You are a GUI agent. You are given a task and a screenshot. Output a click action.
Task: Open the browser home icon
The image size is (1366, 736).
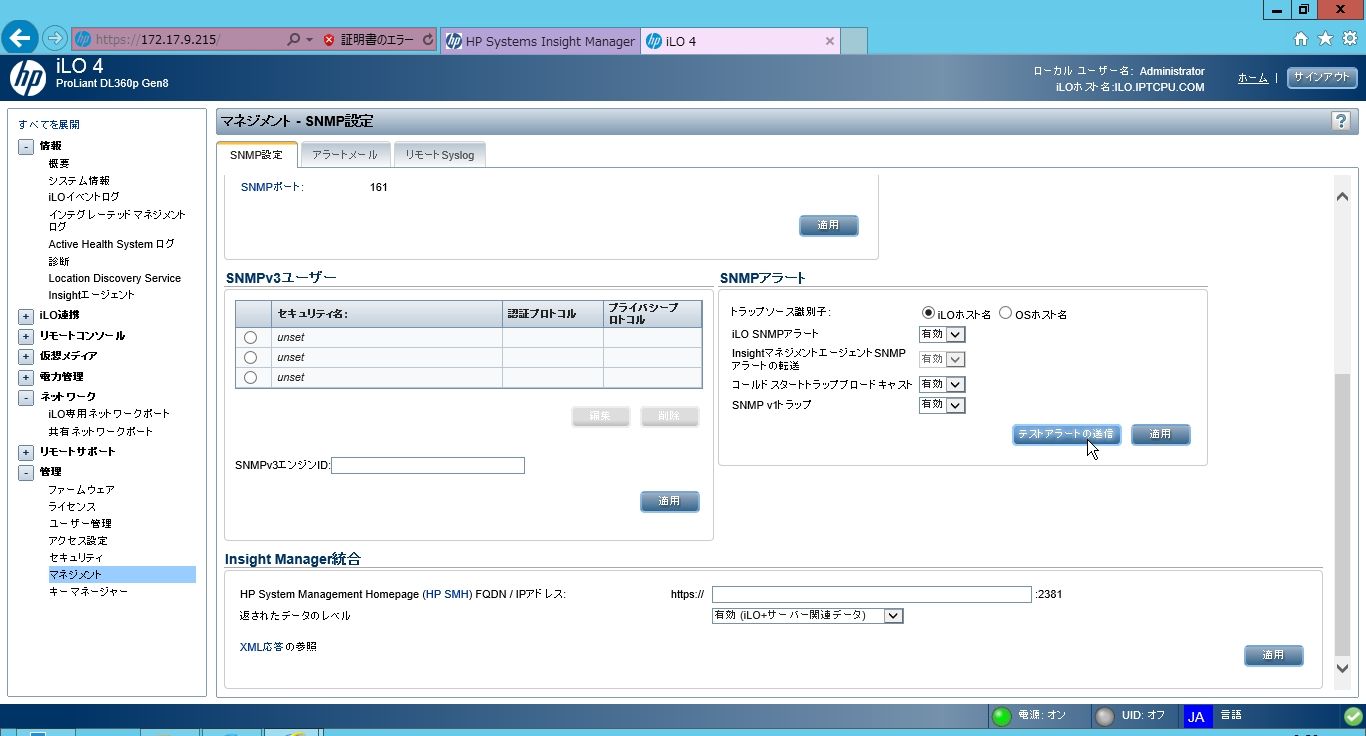tap(1301, 39)
